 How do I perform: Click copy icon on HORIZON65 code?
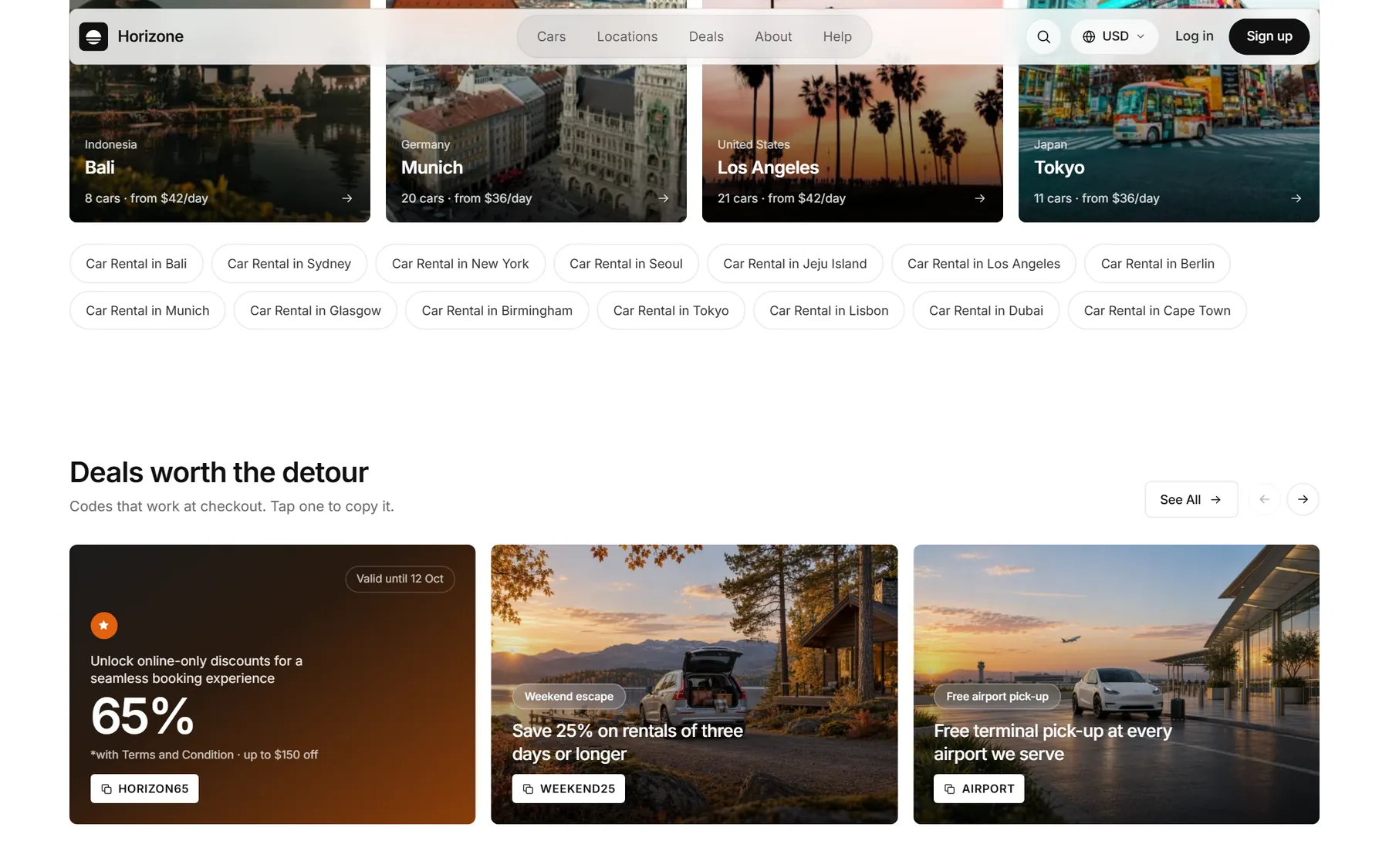[x=106, y=789]
